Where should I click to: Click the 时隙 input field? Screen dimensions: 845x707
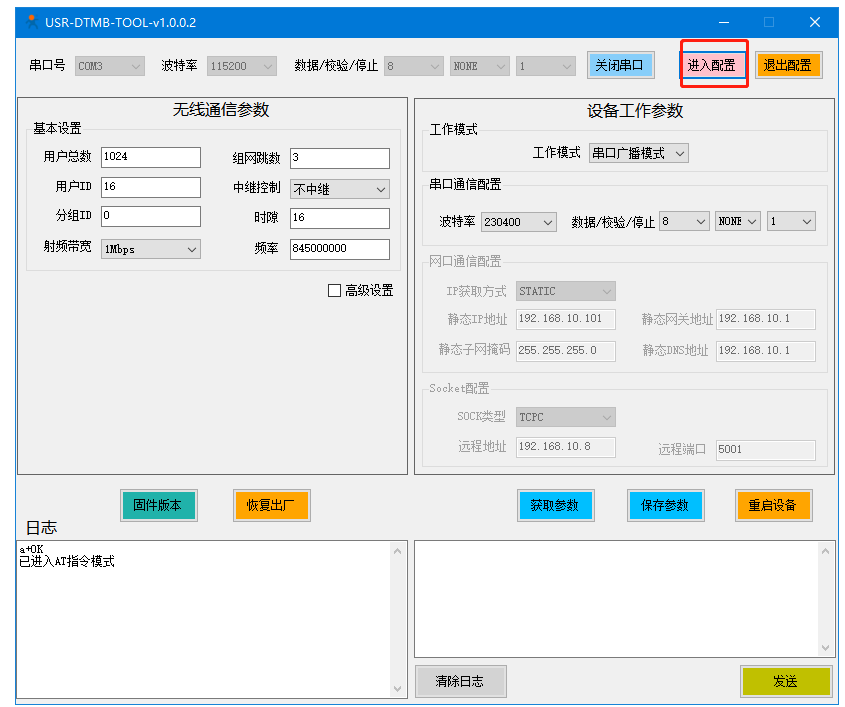pos(340,218)
